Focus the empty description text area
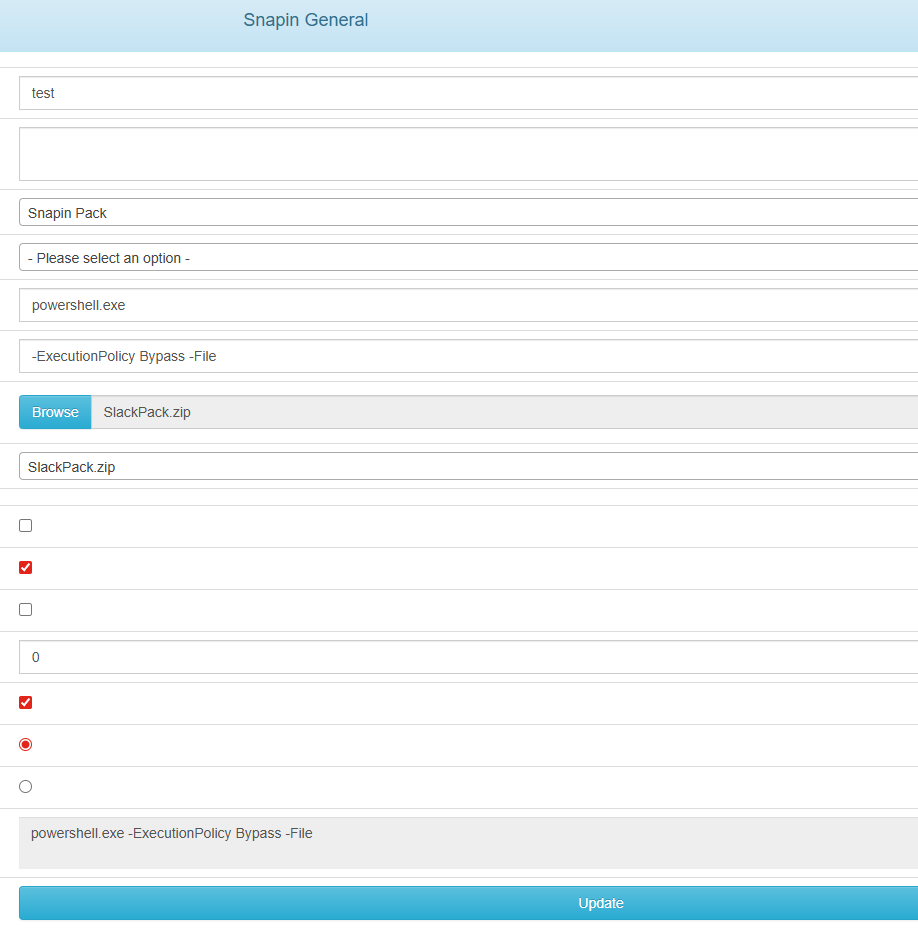Image resolution: width=918 pixels, height=952 pixels. [x=468, y=154]
